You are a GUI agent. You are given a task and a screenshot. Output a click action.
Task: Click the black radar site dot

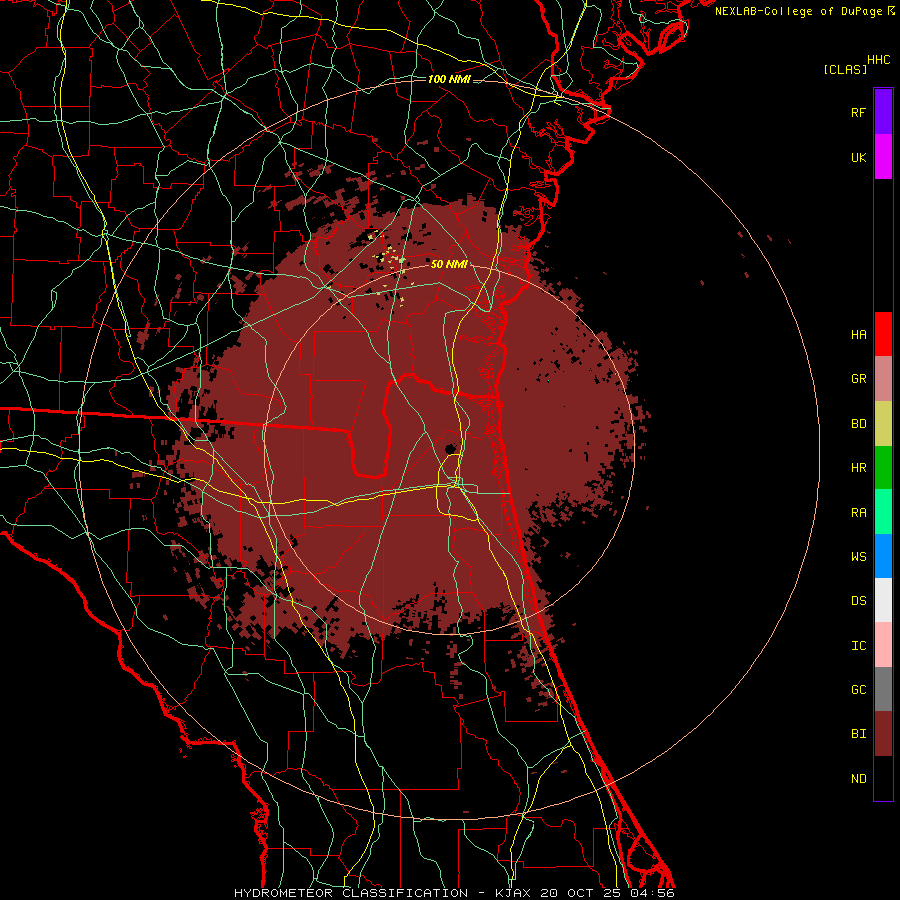(451, 448)
